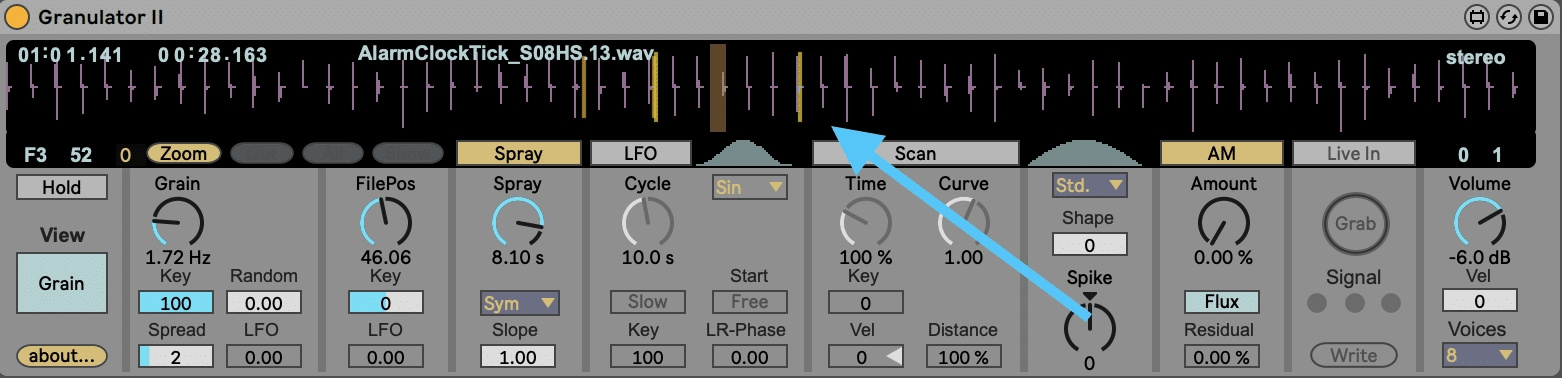Click the device activator circle beside Granulator II
This screenshot has height=378, width=1562.
[17, 17]
